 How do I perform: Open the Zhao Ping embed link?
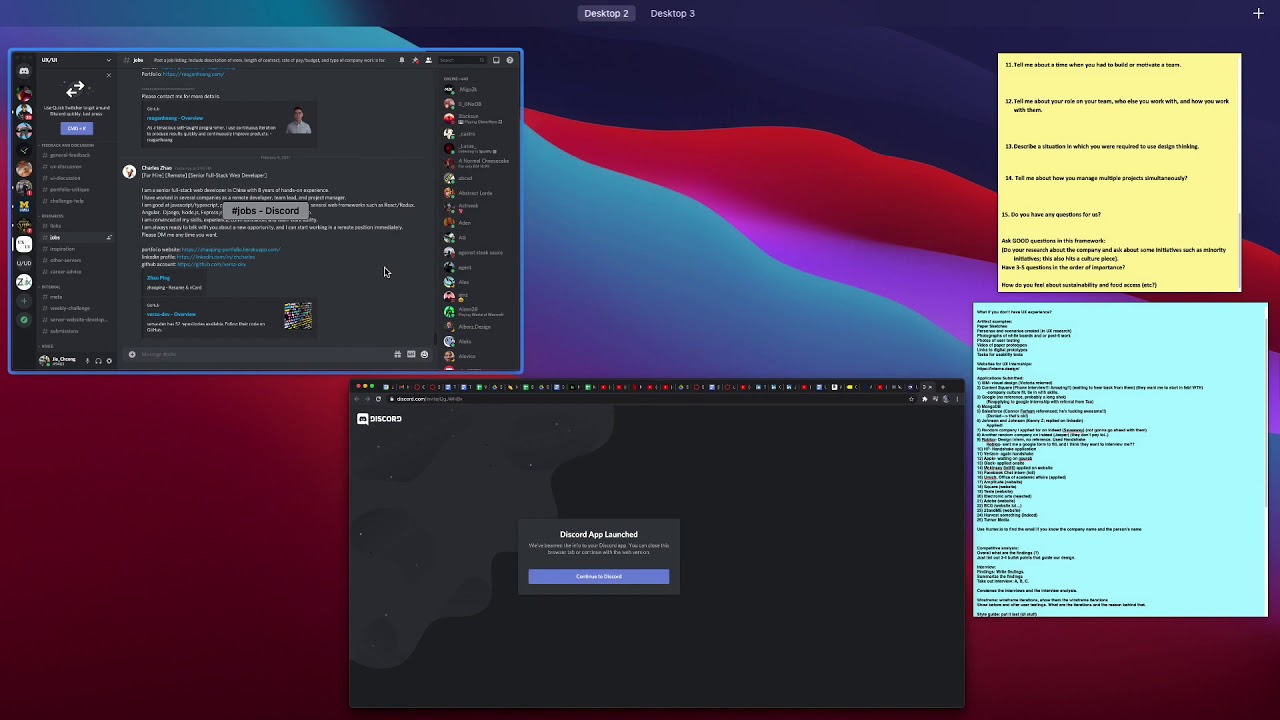[x=158, y=277]
